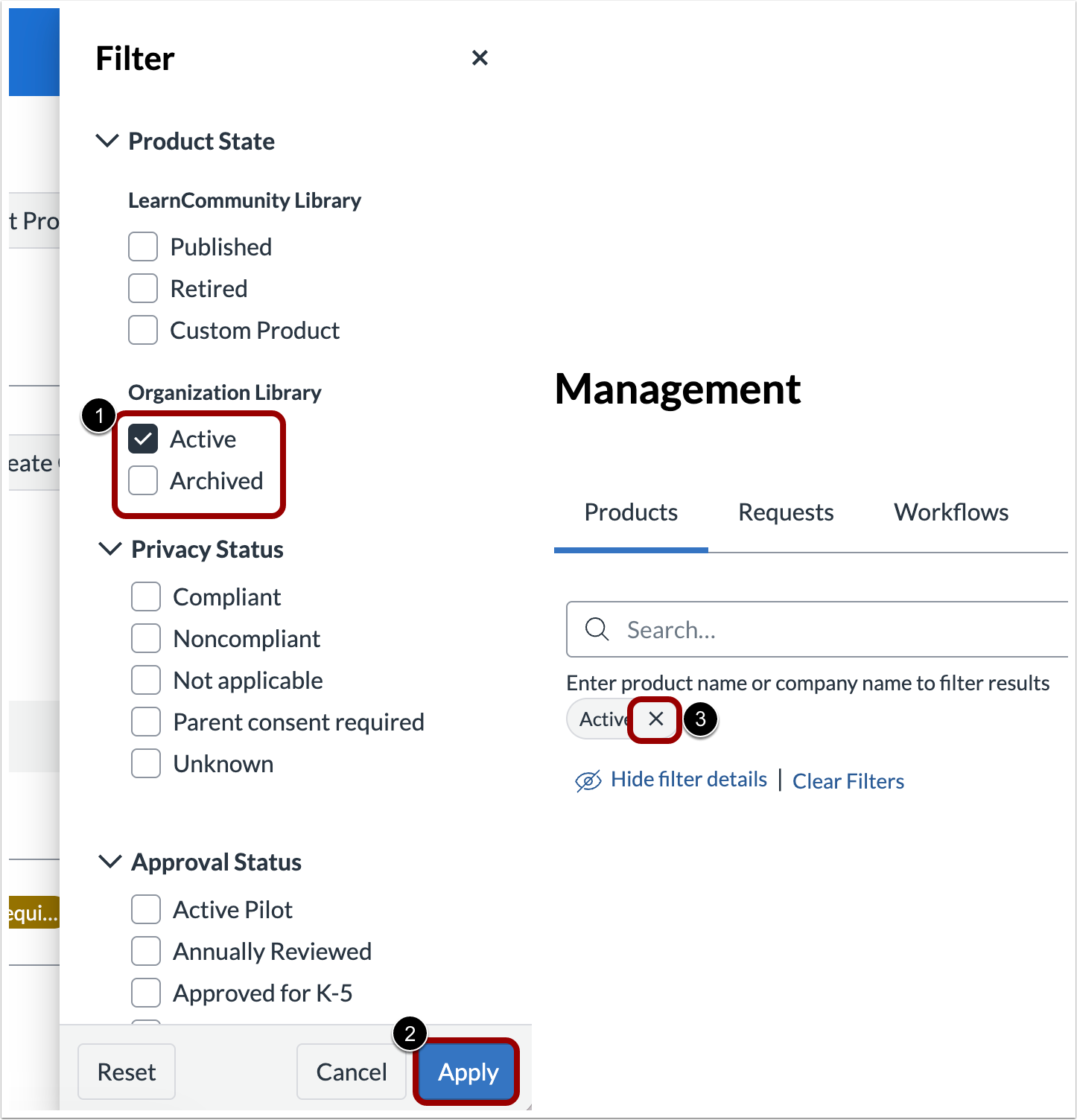Focus the product Search field
This screenshot has height=1120, width=1077.
tap(817, 629)
